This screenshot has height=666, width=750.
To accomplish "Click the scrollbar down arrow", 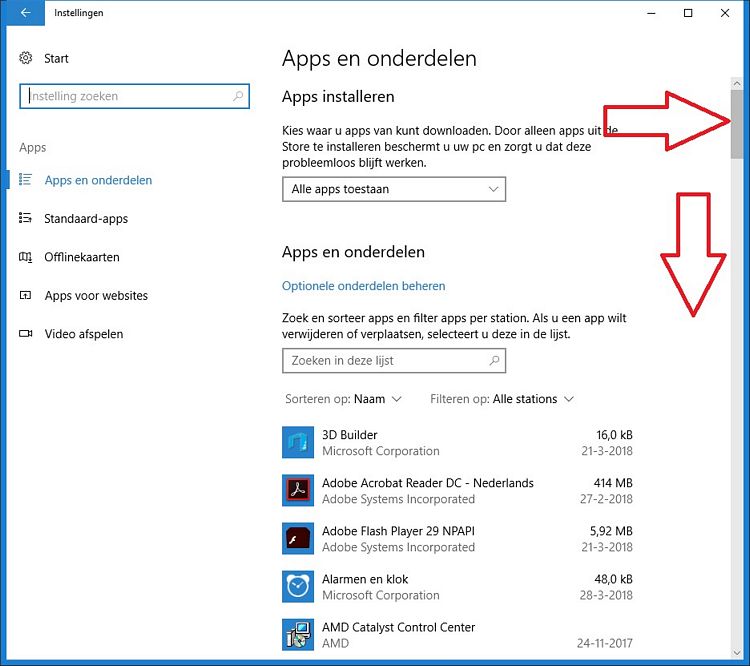I will (737, 653).
